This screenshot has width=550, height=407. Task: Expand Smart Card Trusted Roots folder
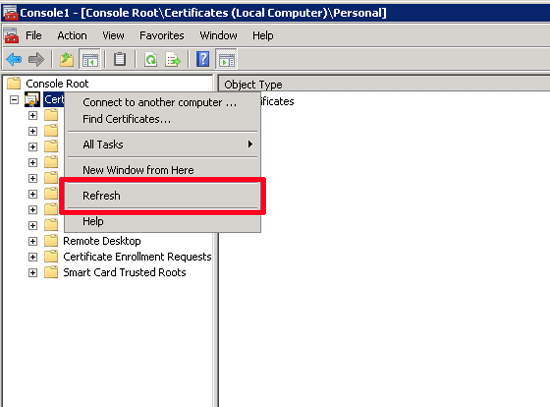pos(33,273)
